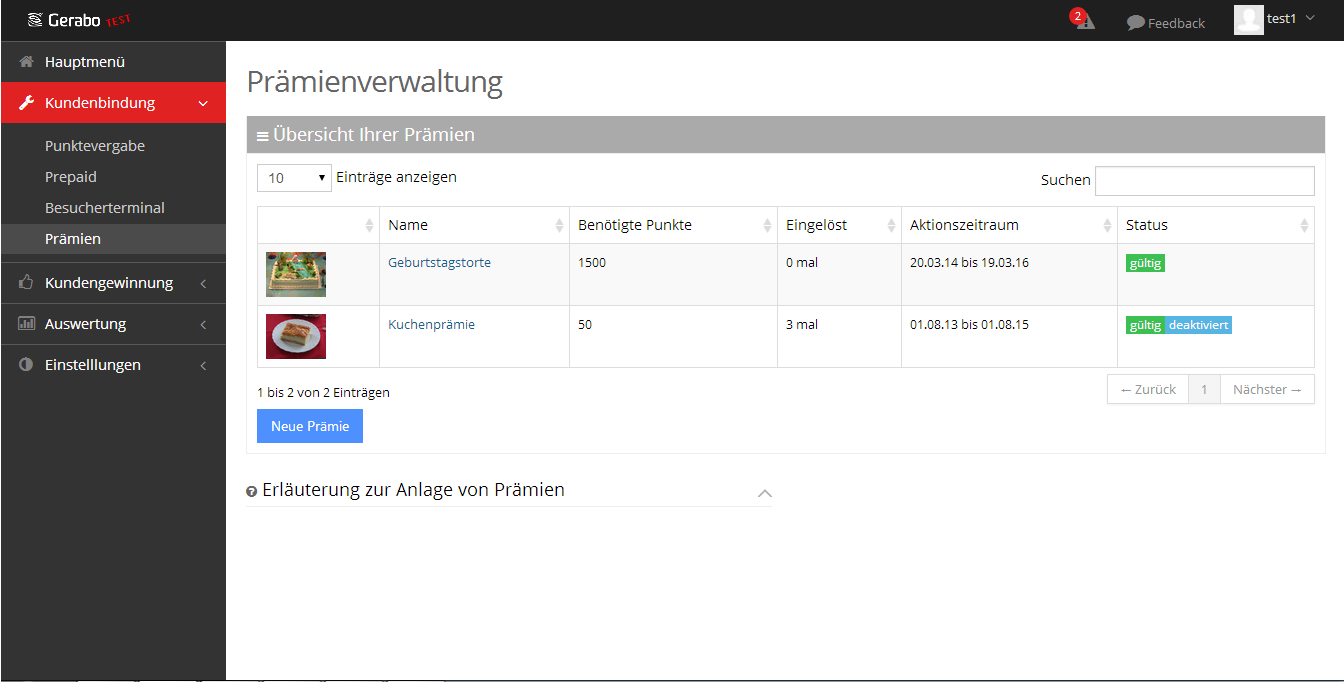This screenshot has height=683, width=1344.
Task: Click the Kuchenprämie cake thumbnail
Action: 296,336
